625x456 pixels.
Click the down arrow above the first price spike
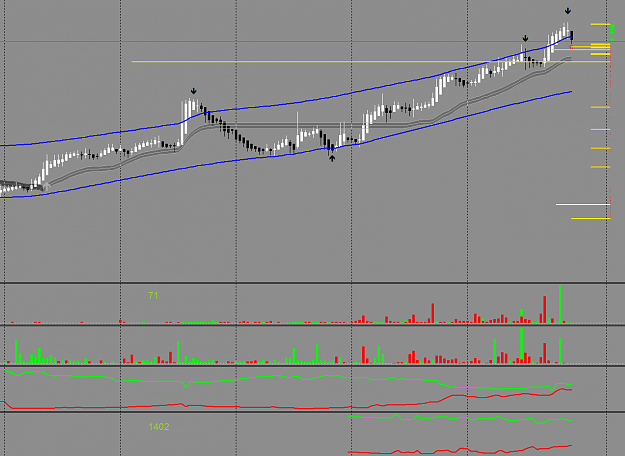point(193,91)
